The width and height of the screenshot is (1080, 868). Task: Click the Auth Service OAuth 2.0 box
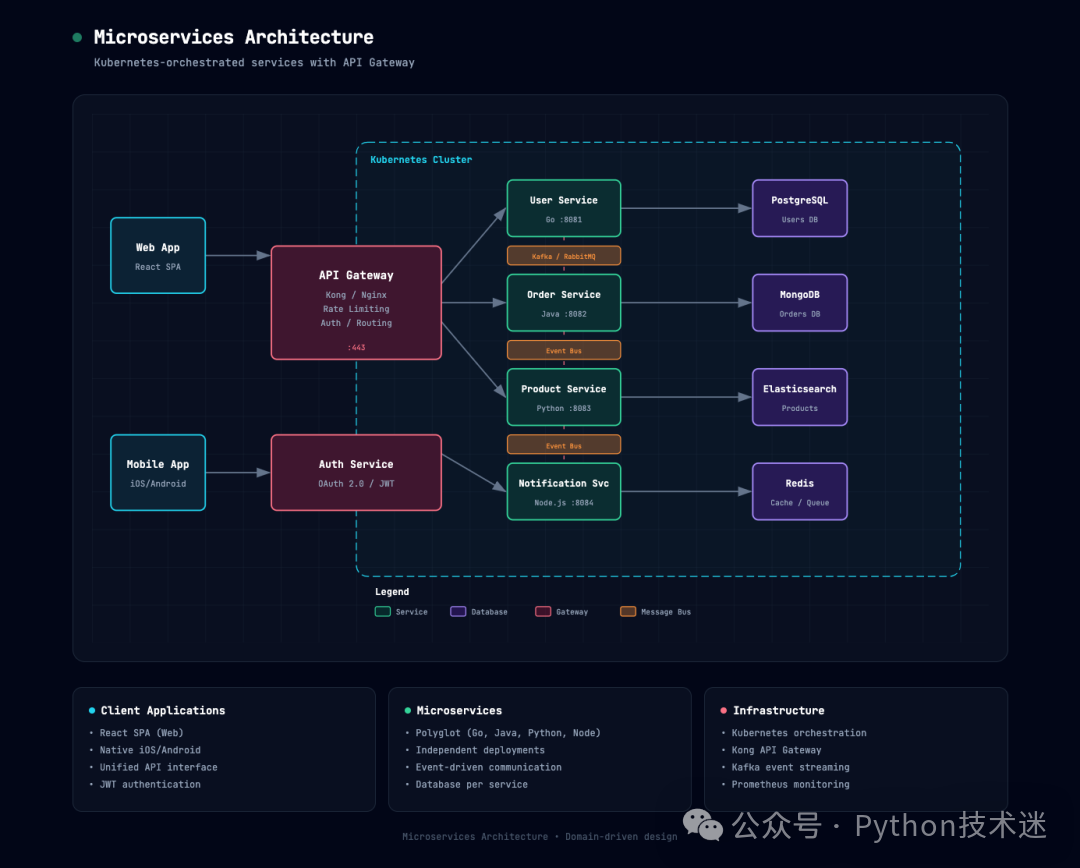[356, 473]
